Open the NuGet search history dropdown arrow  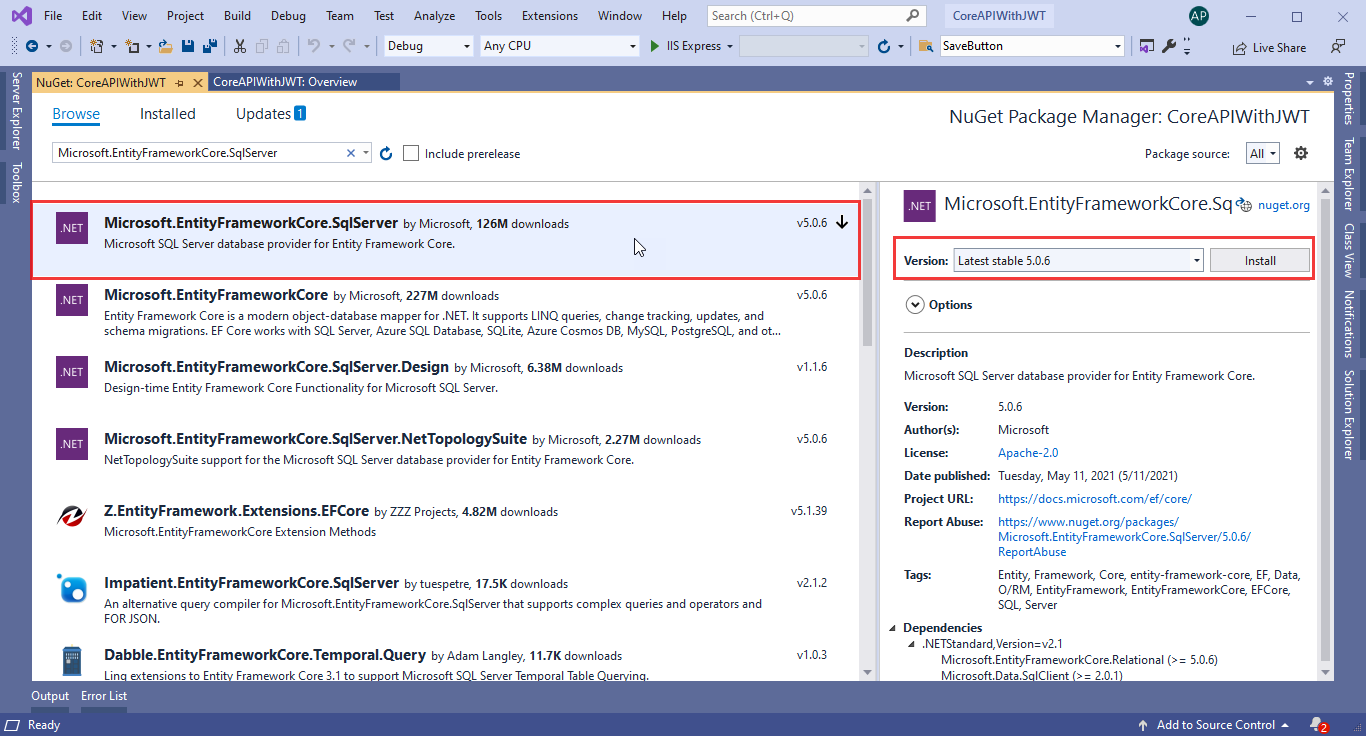point(367,153)
